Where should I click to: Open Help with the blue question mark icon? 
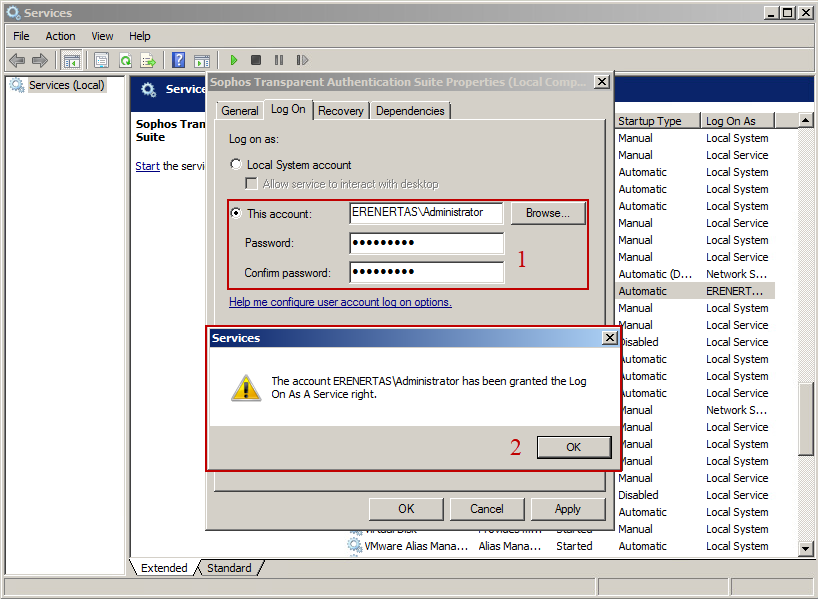178,61
